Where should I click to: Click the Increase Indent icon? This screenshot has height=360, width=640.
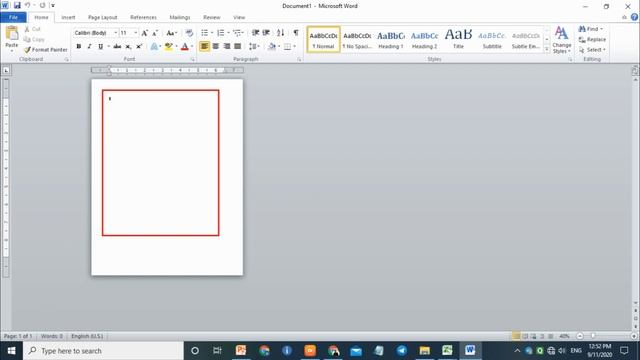[266, 33]
